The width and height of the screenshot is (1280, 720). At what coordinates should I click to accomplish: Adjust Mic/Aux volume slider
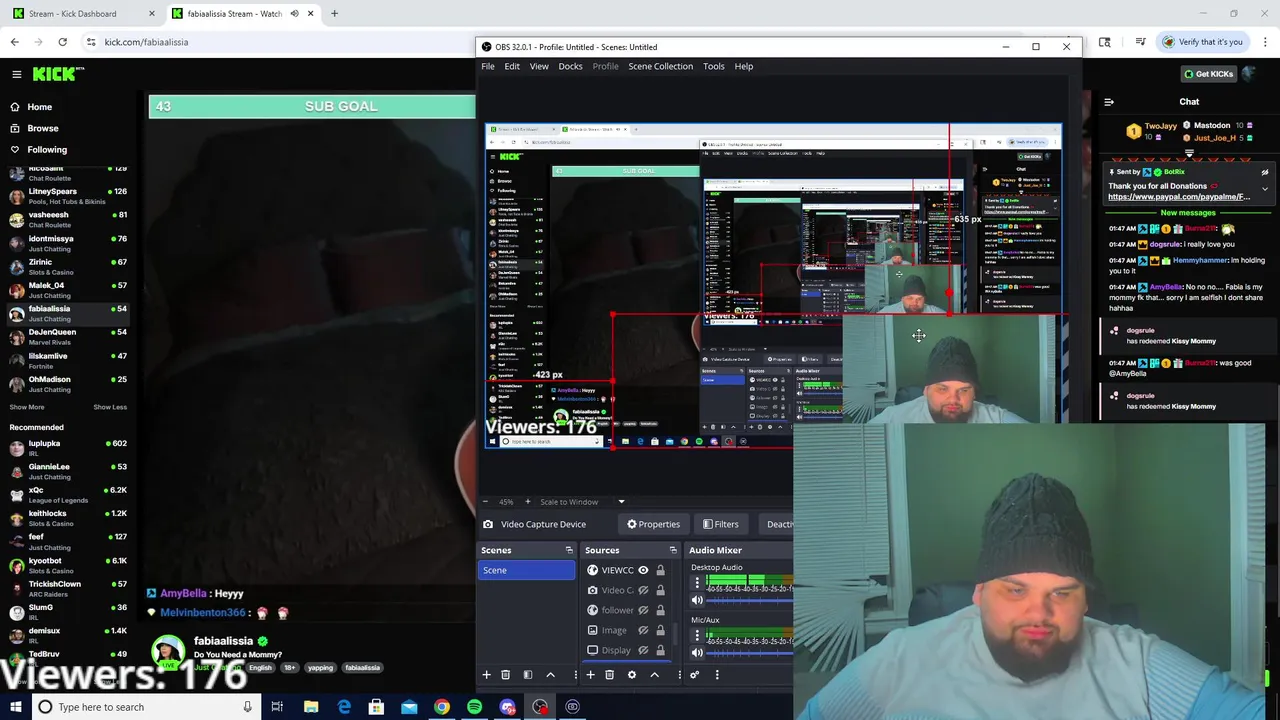point(748,653)
